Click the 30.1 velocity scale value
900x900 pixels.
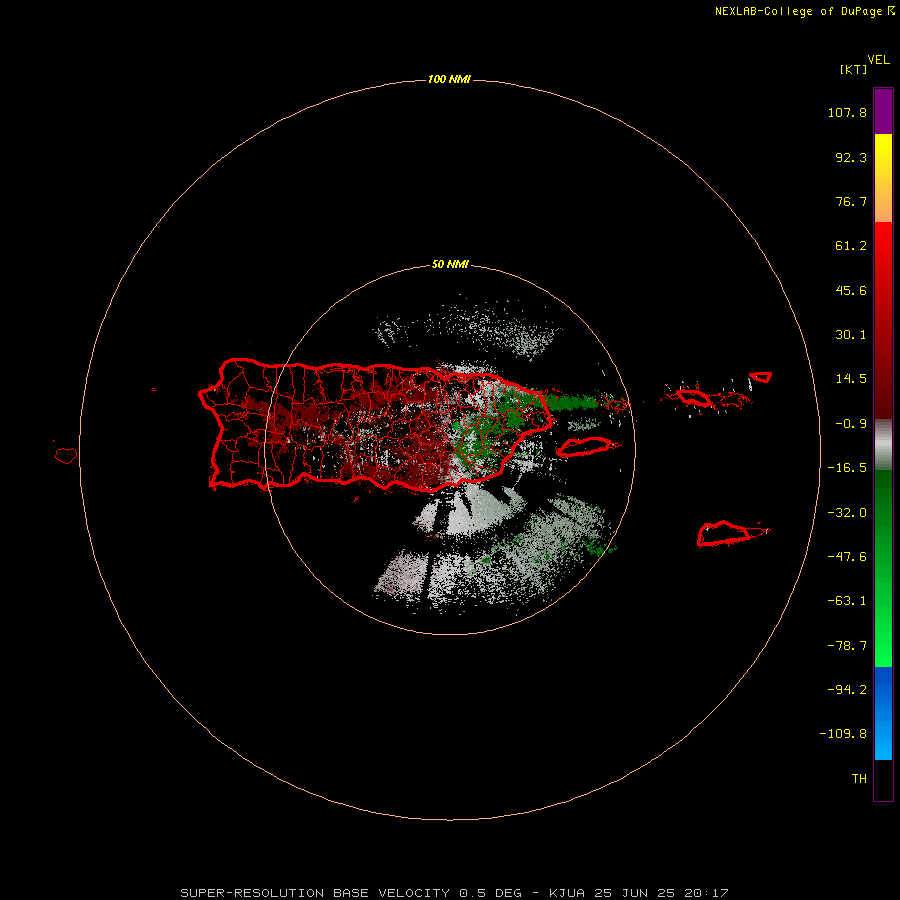(851, 335)
